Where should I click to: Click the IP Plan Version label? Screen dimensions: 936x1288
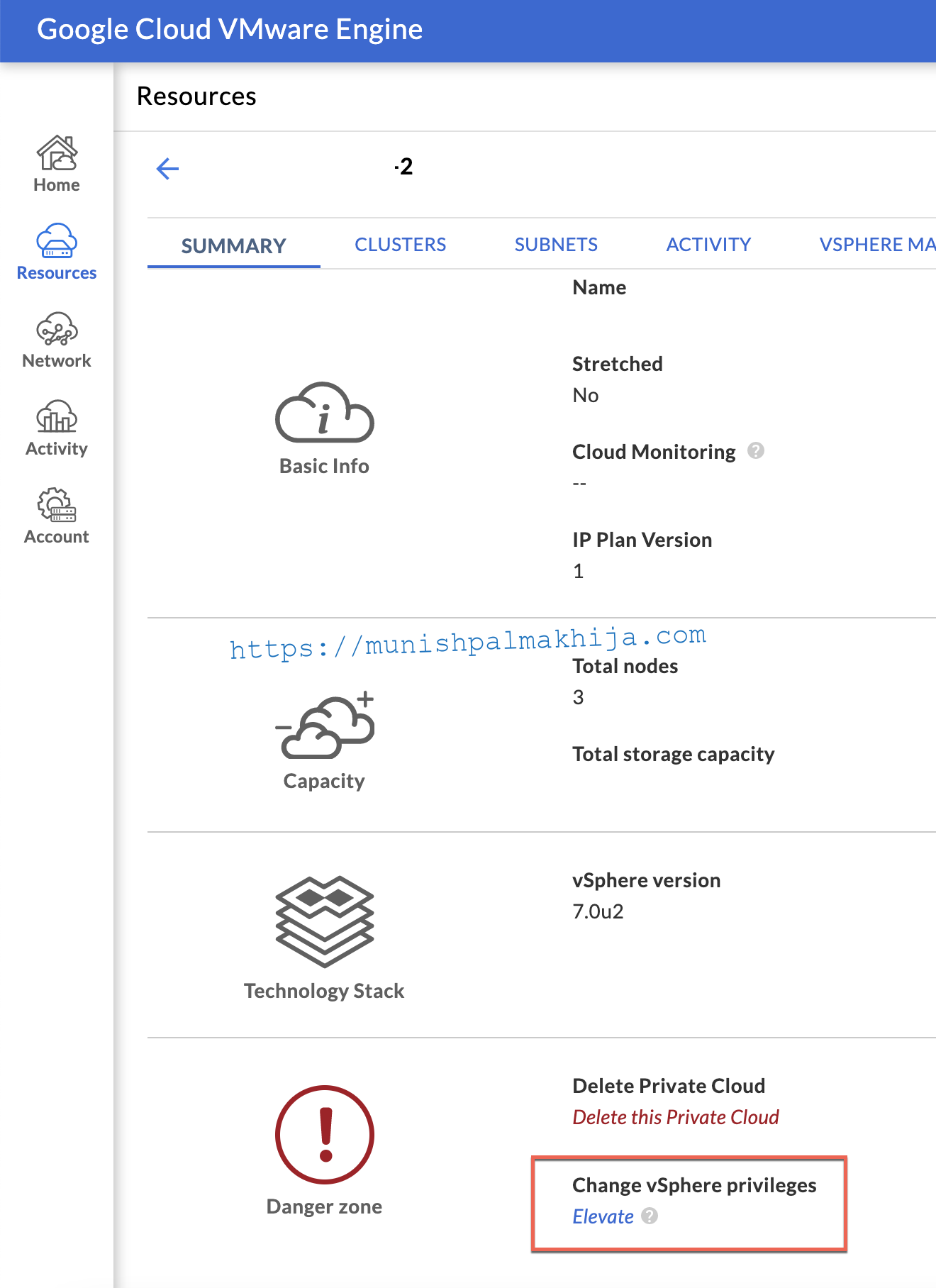642,540
